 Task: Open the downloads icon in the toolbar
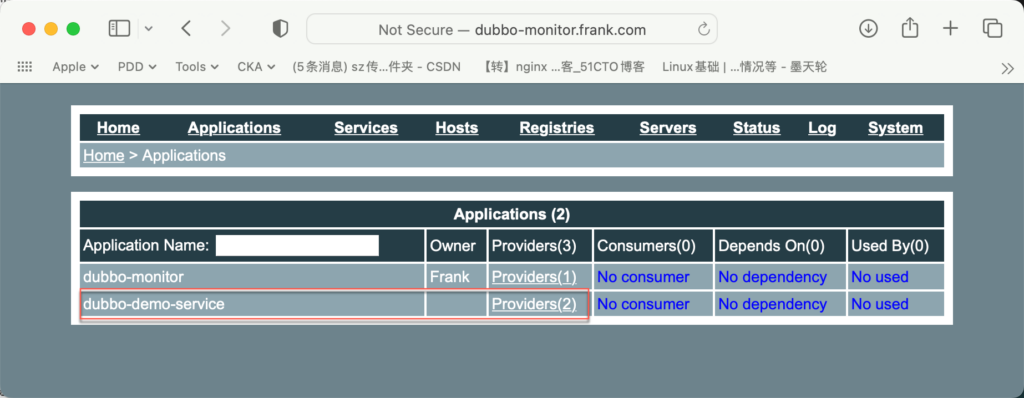(x=868, y=29)
